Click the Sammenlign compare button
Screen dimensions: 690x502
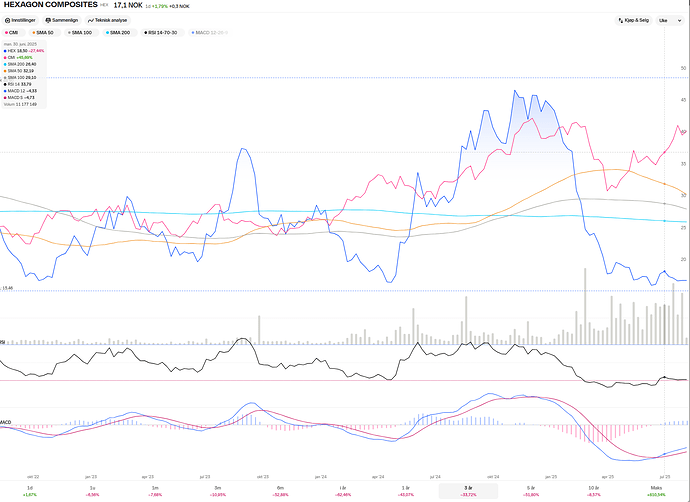(x=62, y=20)
